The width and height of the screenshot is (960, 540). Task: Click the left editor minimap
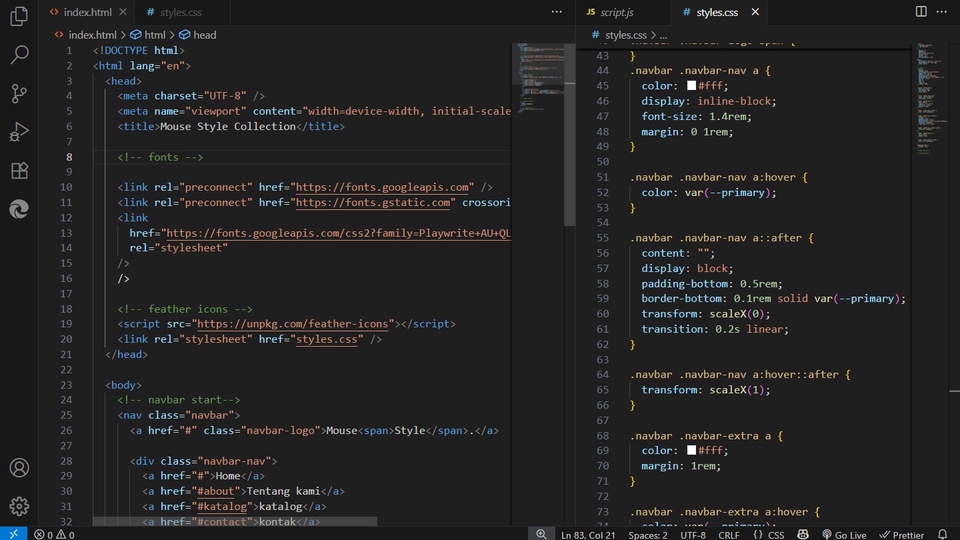click(x=539, y=77)
